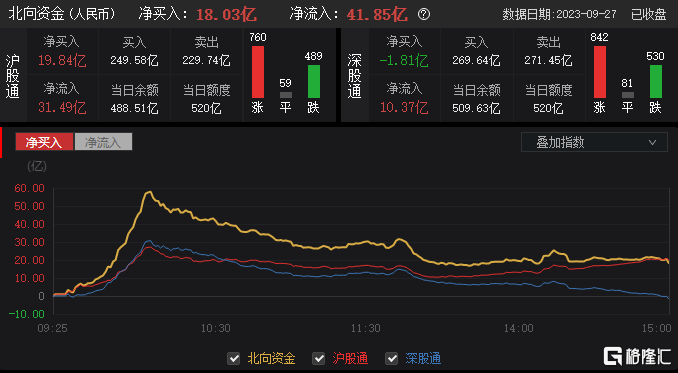Switch to the 净买入 tab
Image resolution: width=678 pixels, height=373 pixels.
click(44, 142)
